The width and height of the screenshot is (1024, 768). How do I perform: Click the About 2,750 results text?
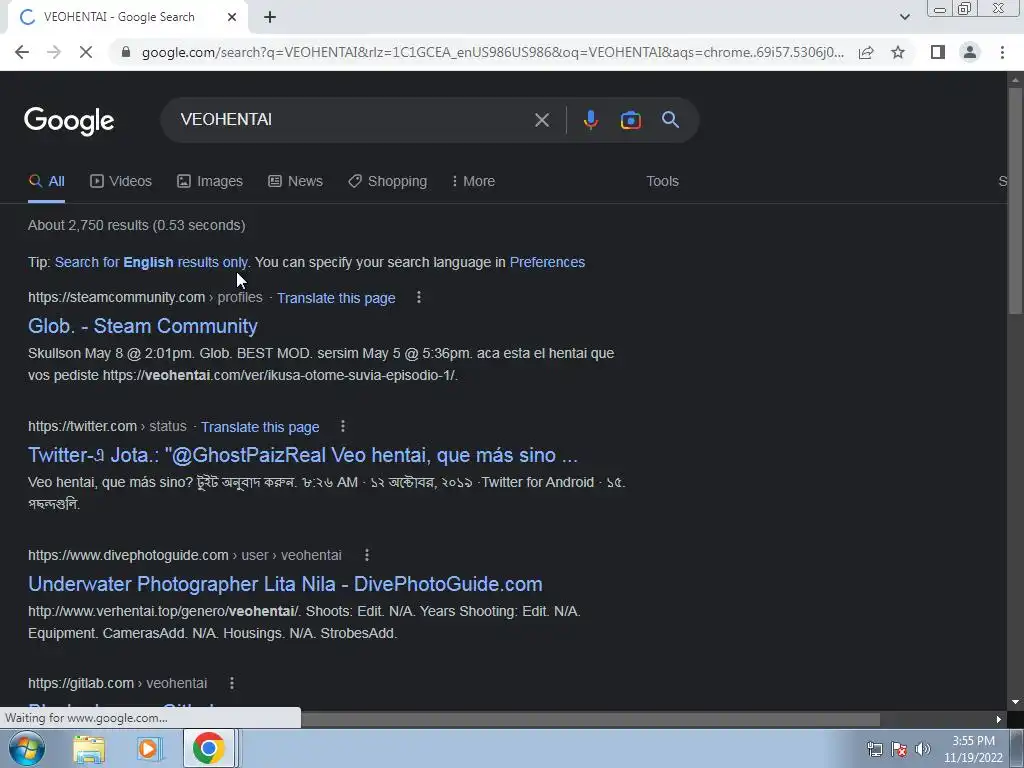click(x=136, y=225)
